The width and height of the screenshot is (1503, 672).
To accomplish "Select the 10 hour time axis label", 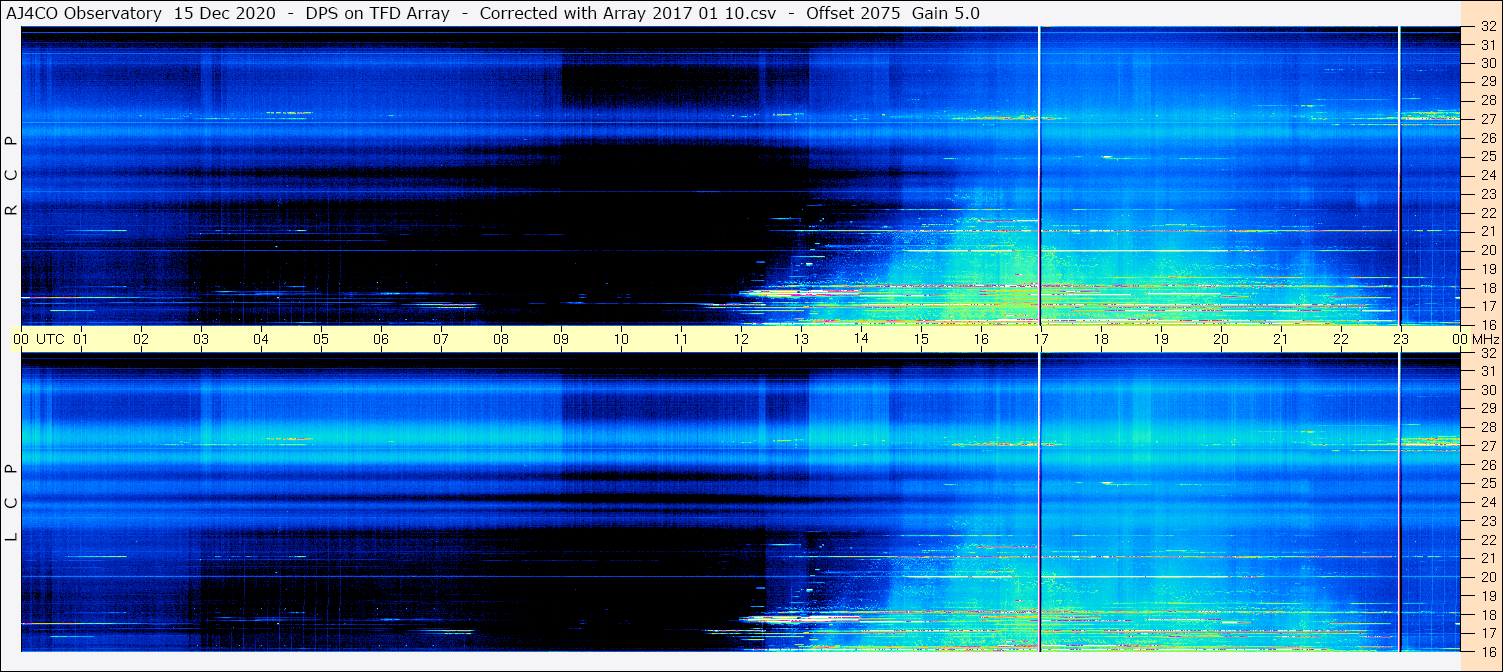I will (621, 339).
